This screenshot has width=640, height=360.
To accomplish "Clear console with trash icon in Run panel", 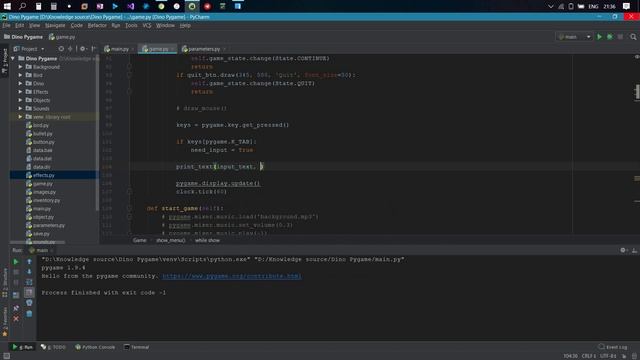I will click(29, 313).
